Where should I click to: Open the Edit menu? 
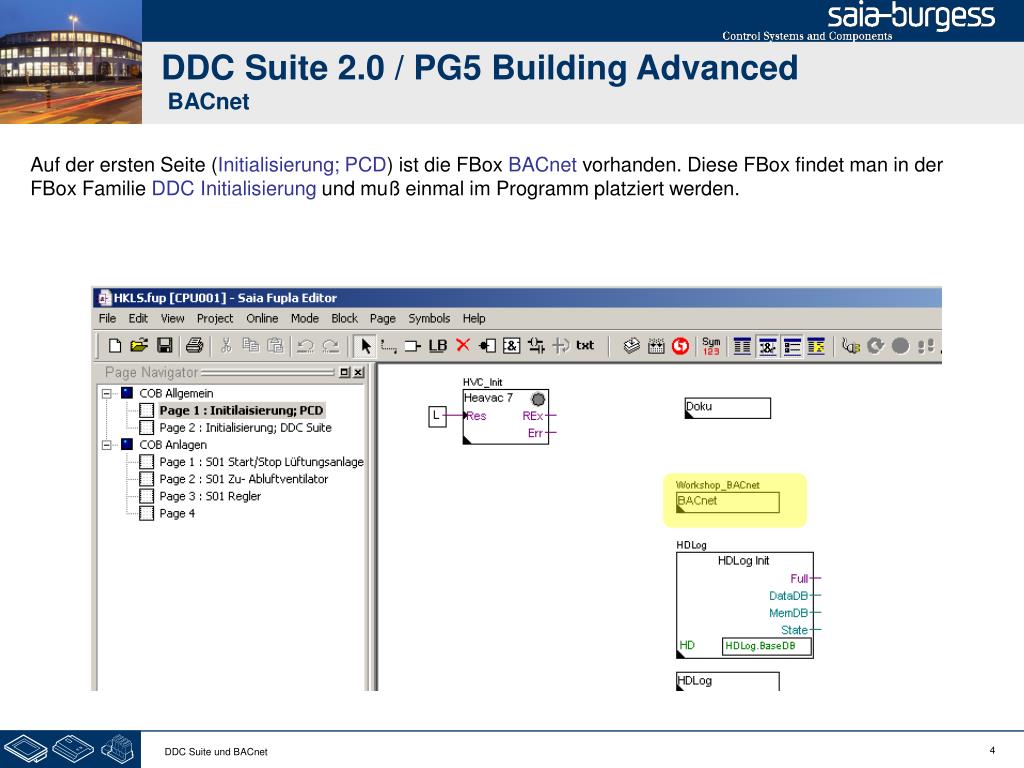(138, 318)
